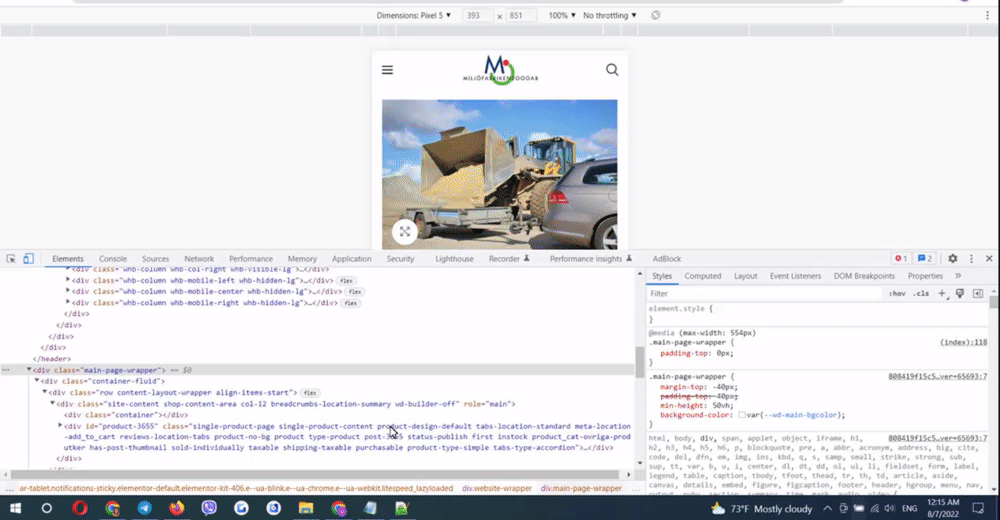Open the Recorder tab
1000x520 pixels.
coord(509,258)
